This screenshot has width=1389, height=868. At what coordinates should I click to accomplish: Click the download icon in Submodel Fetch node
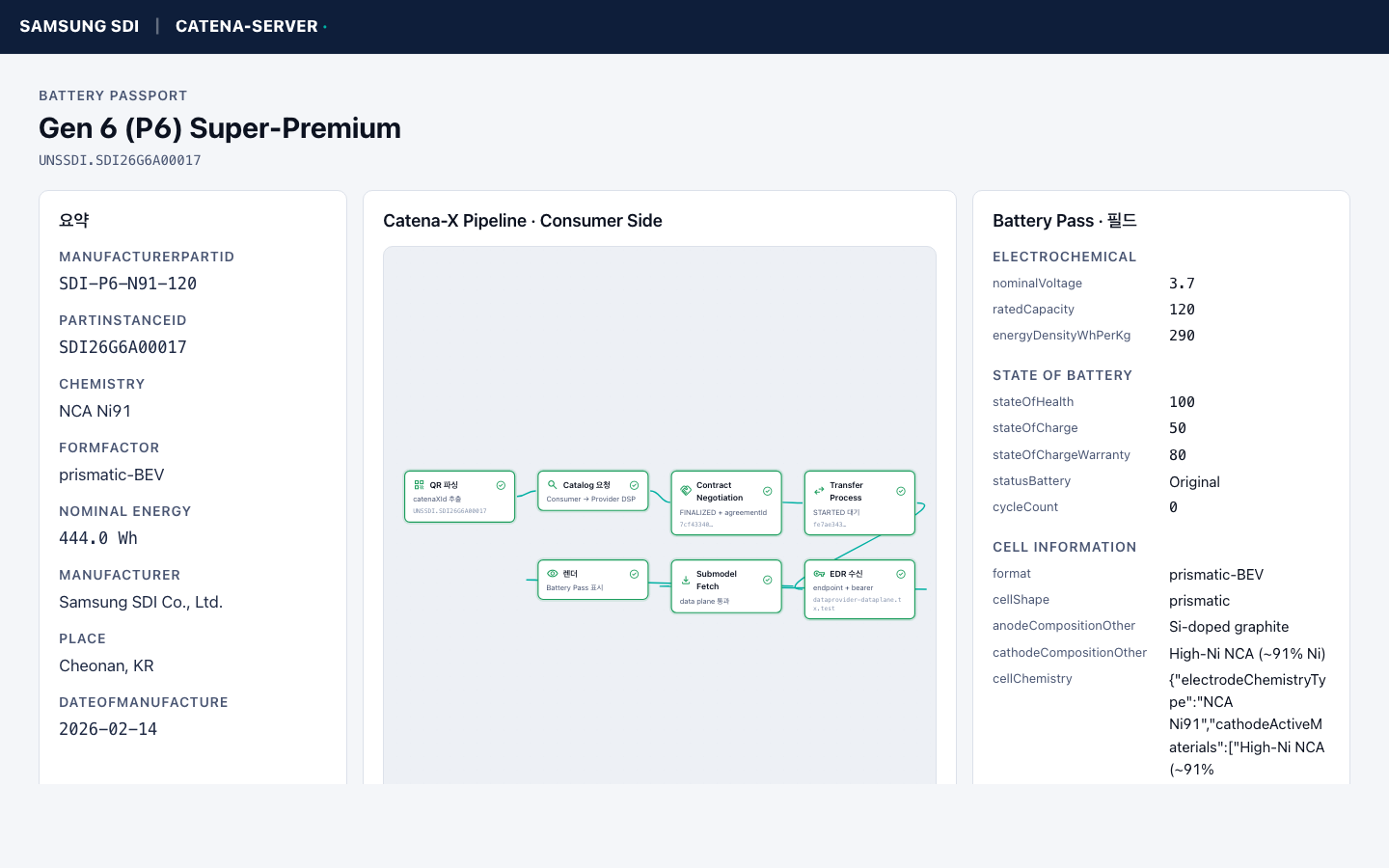(686, 580)
